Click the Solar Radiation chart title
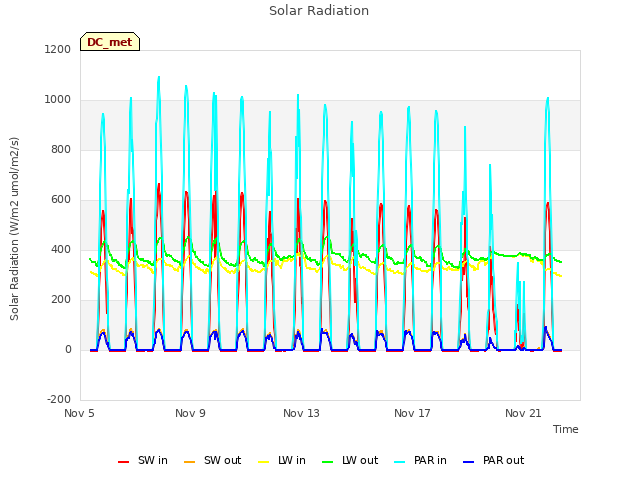640x480 pixels. [319, 11]
